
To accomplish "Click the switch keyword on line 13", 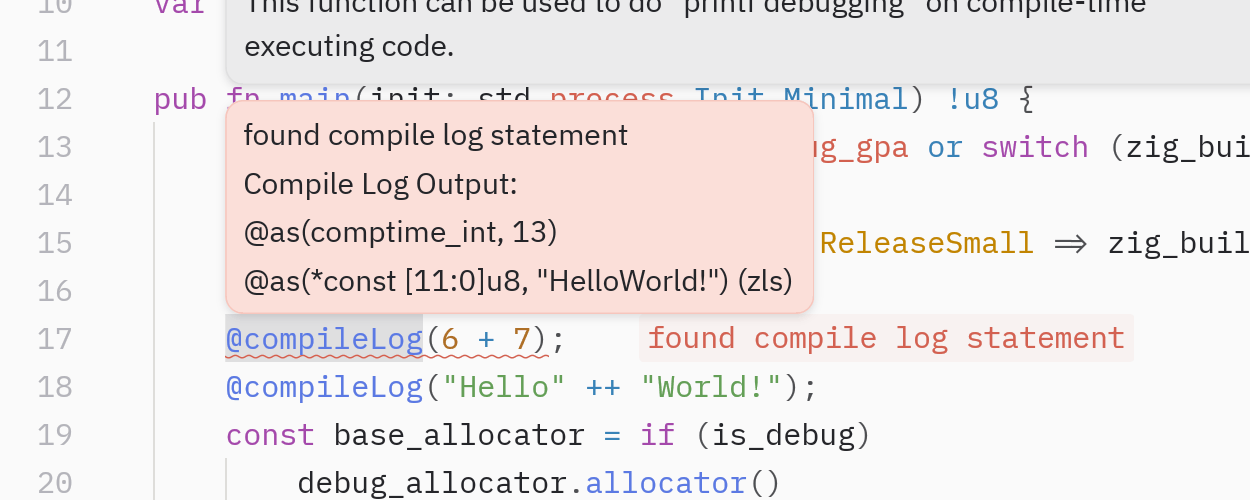I will coord(1034,147).
